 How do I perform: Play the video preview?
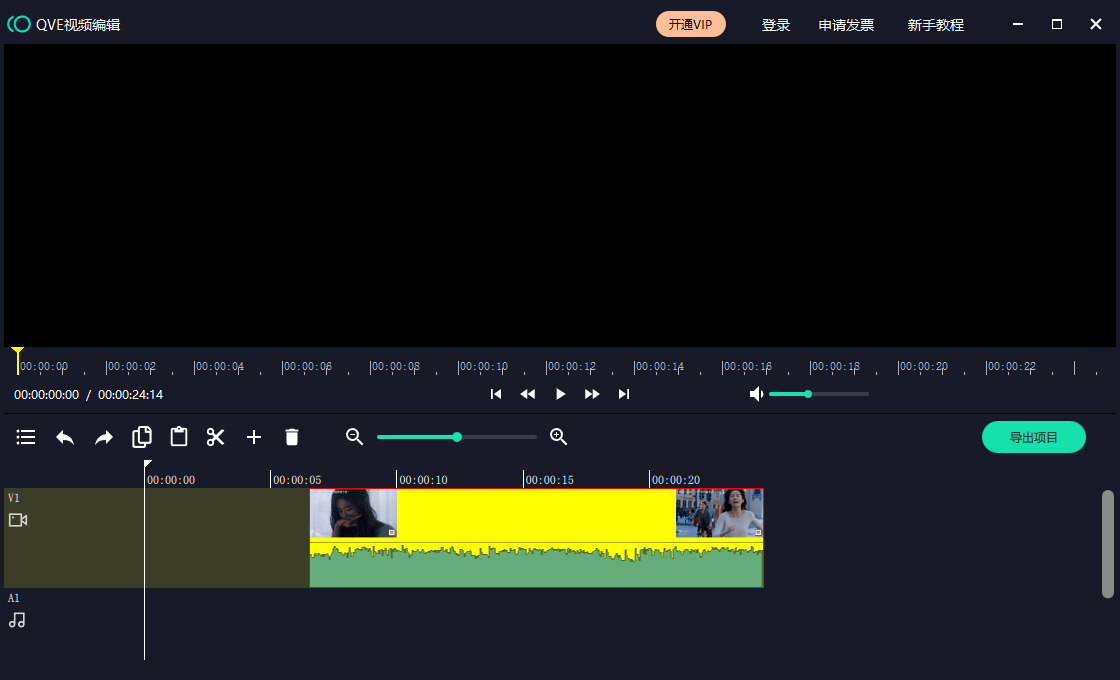560,394
